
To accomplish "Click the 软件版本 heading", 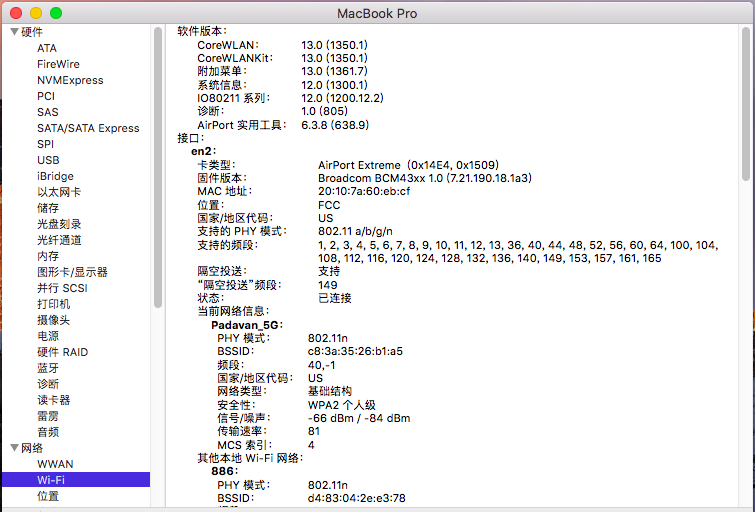I will pos(202,31).
